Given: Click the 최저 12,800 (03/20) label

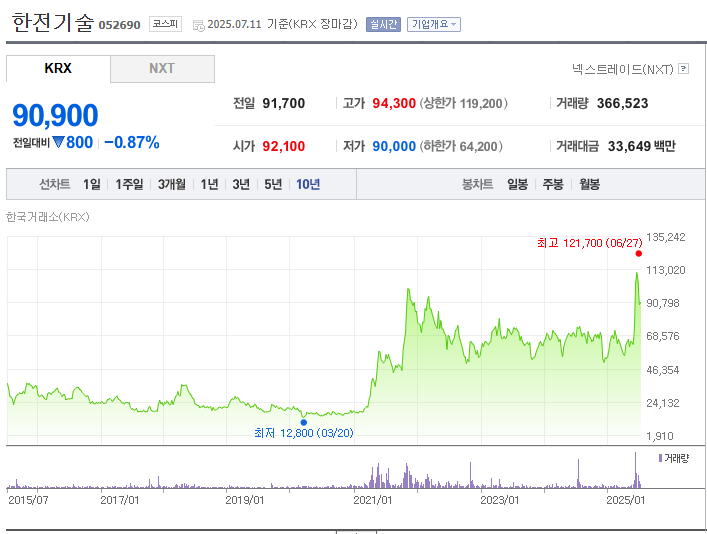Looking at the screenshot, I should click(x=304, y=433).
